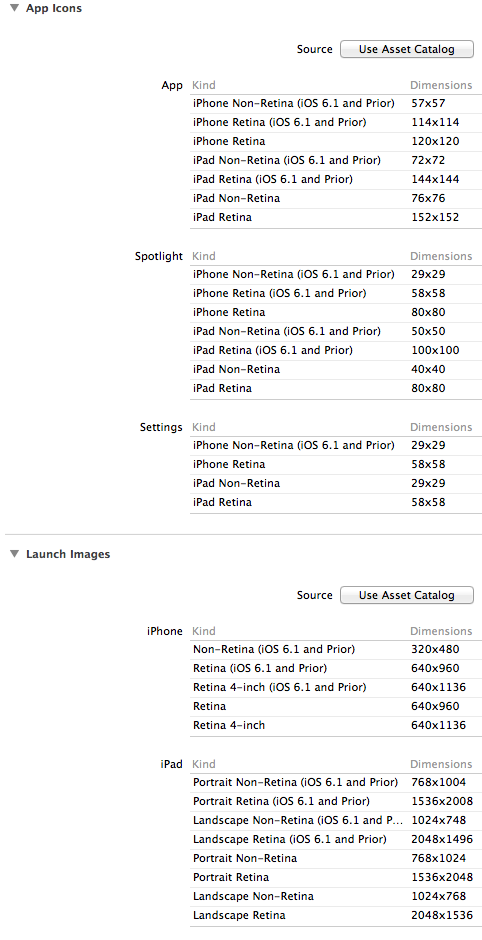
Task: Click Use Asset Catalog for App Icons
Action: [x=406, y=49]
